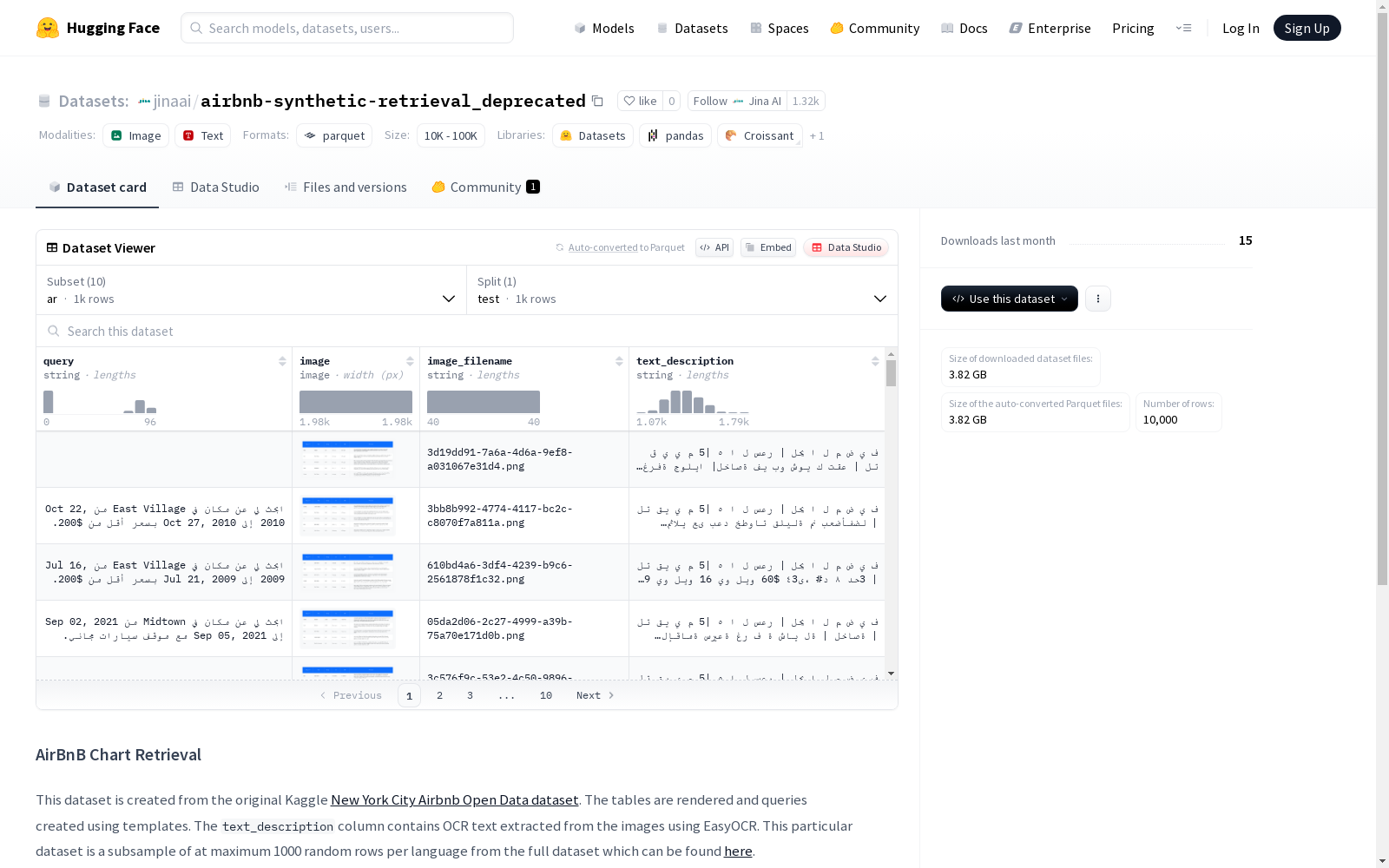Click the Embed button

(x=768, y=247)
